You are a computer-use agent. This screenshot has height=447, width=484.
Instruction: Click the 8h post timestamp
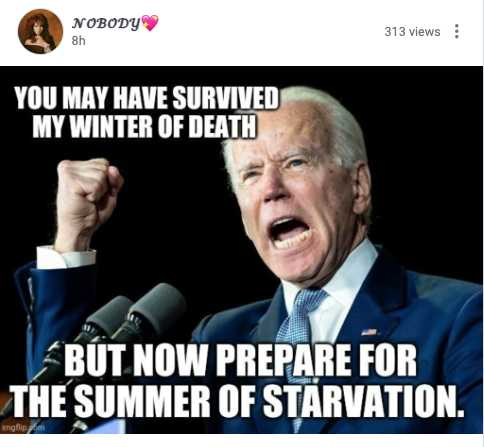(79, 41)
